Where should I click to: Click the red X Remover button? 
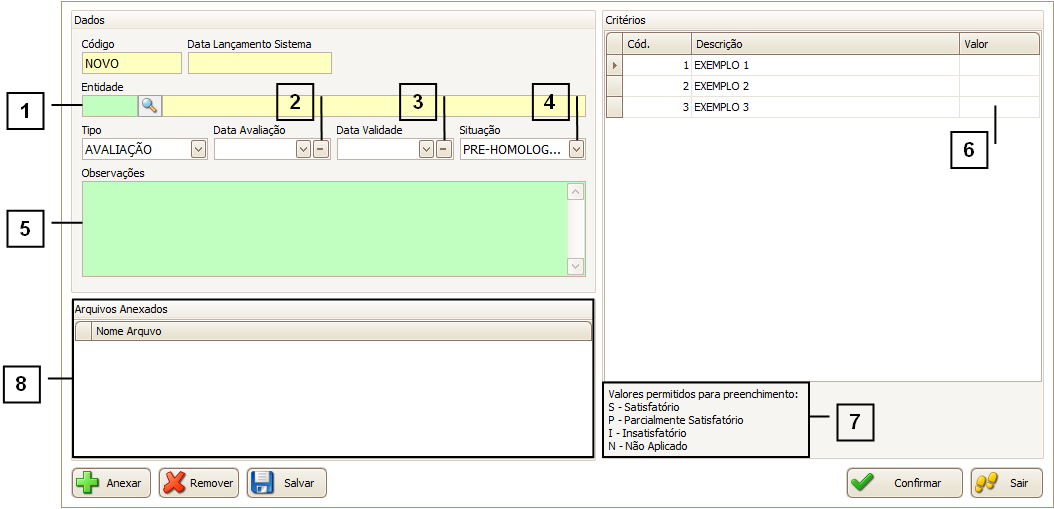coord(198,483)
